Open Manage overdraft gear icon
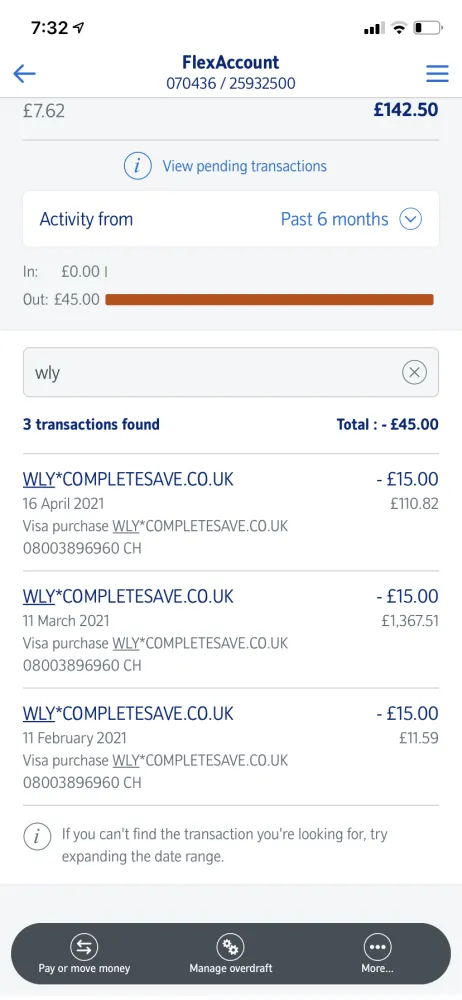Viewport: 462px width, 1000px height. [230, 948]
